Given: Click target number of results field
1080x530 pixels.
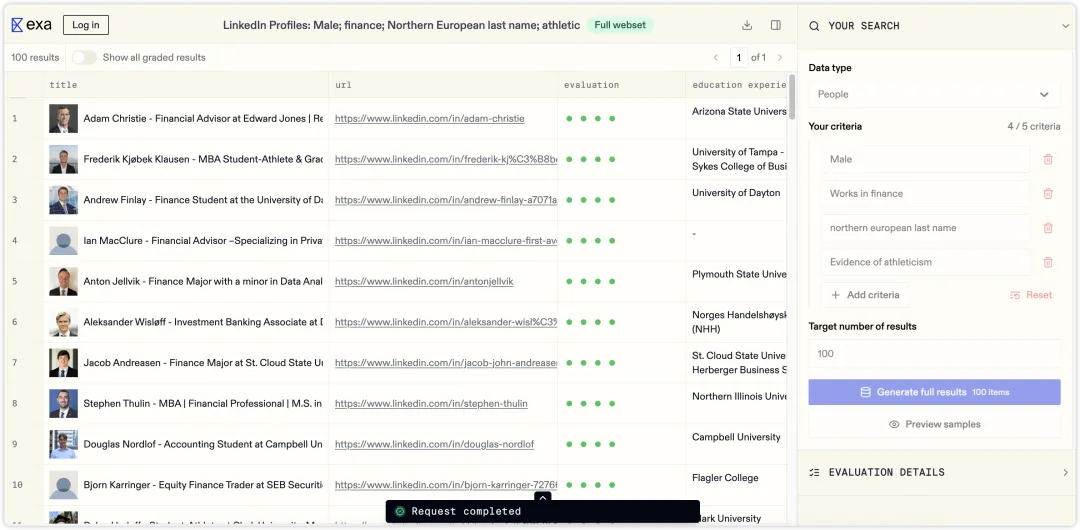Looking at the screenshot, I should click(934, 354).
